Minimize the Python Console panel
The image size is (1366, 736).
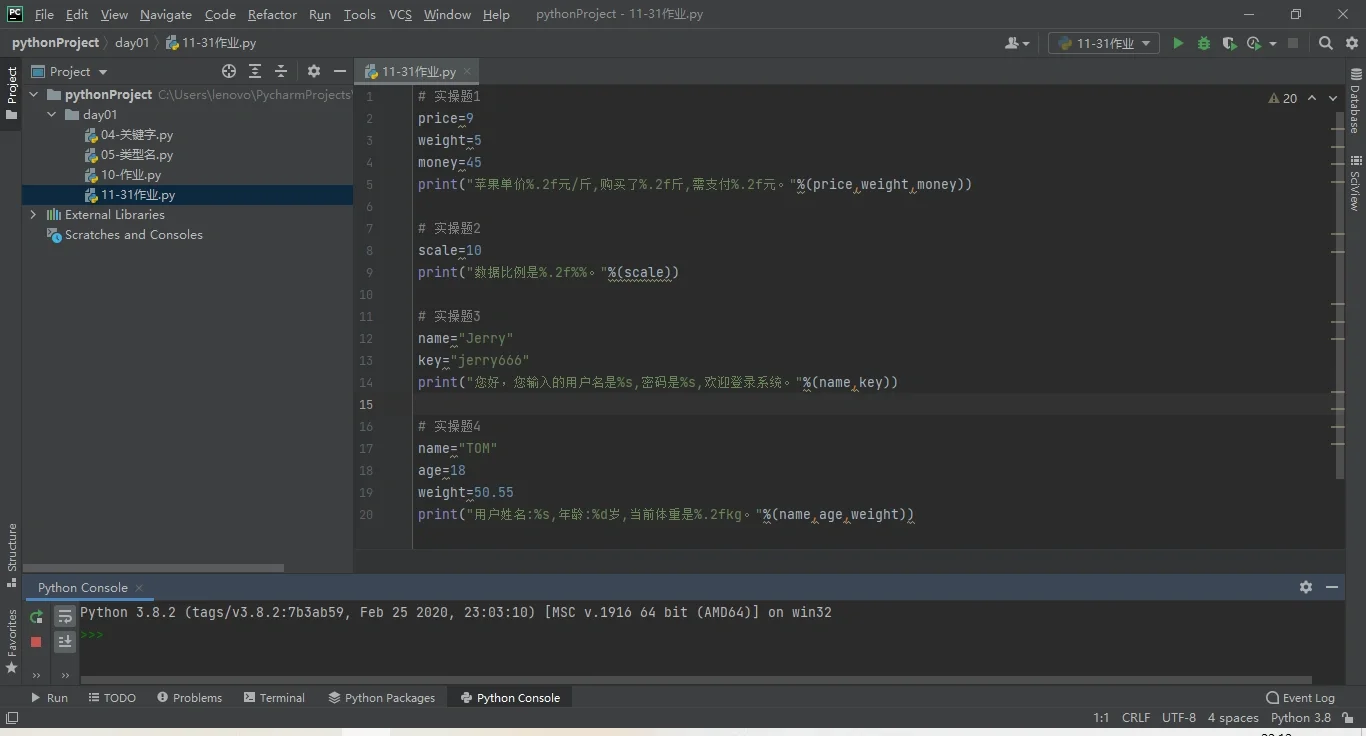click(x=1332, y=587)
